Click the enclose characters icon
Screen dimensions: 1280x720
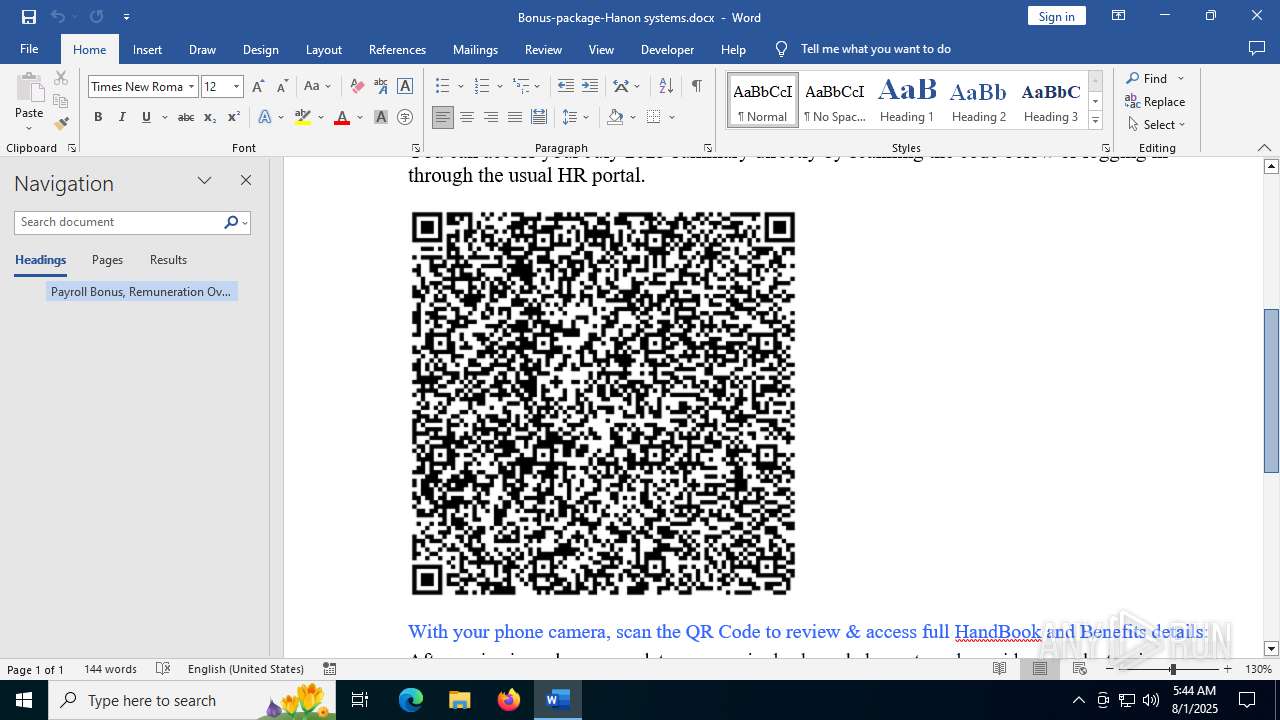(405, 117)
